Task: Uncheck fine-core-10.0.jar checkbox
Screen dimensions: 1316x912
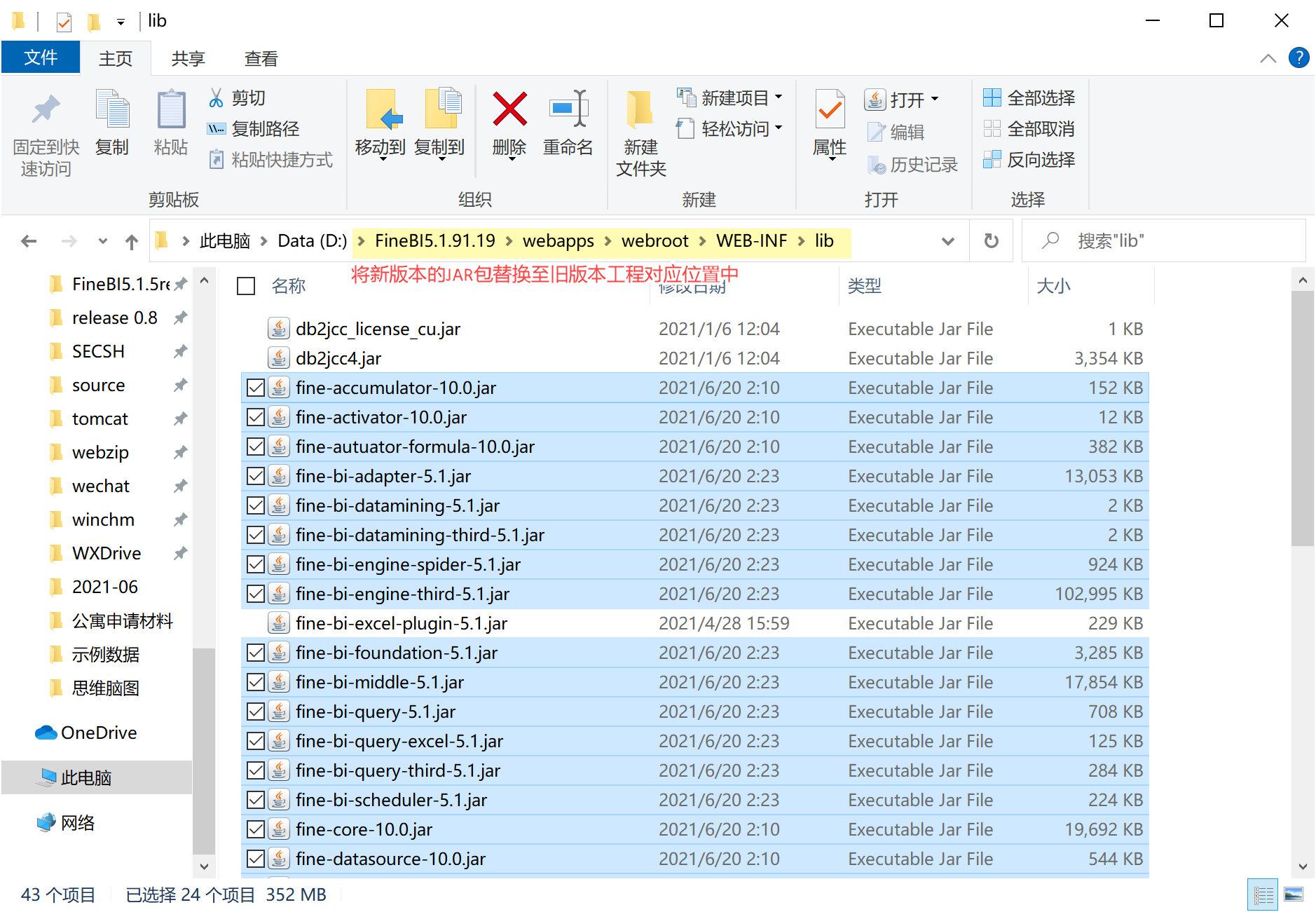Action: (256, 829)
